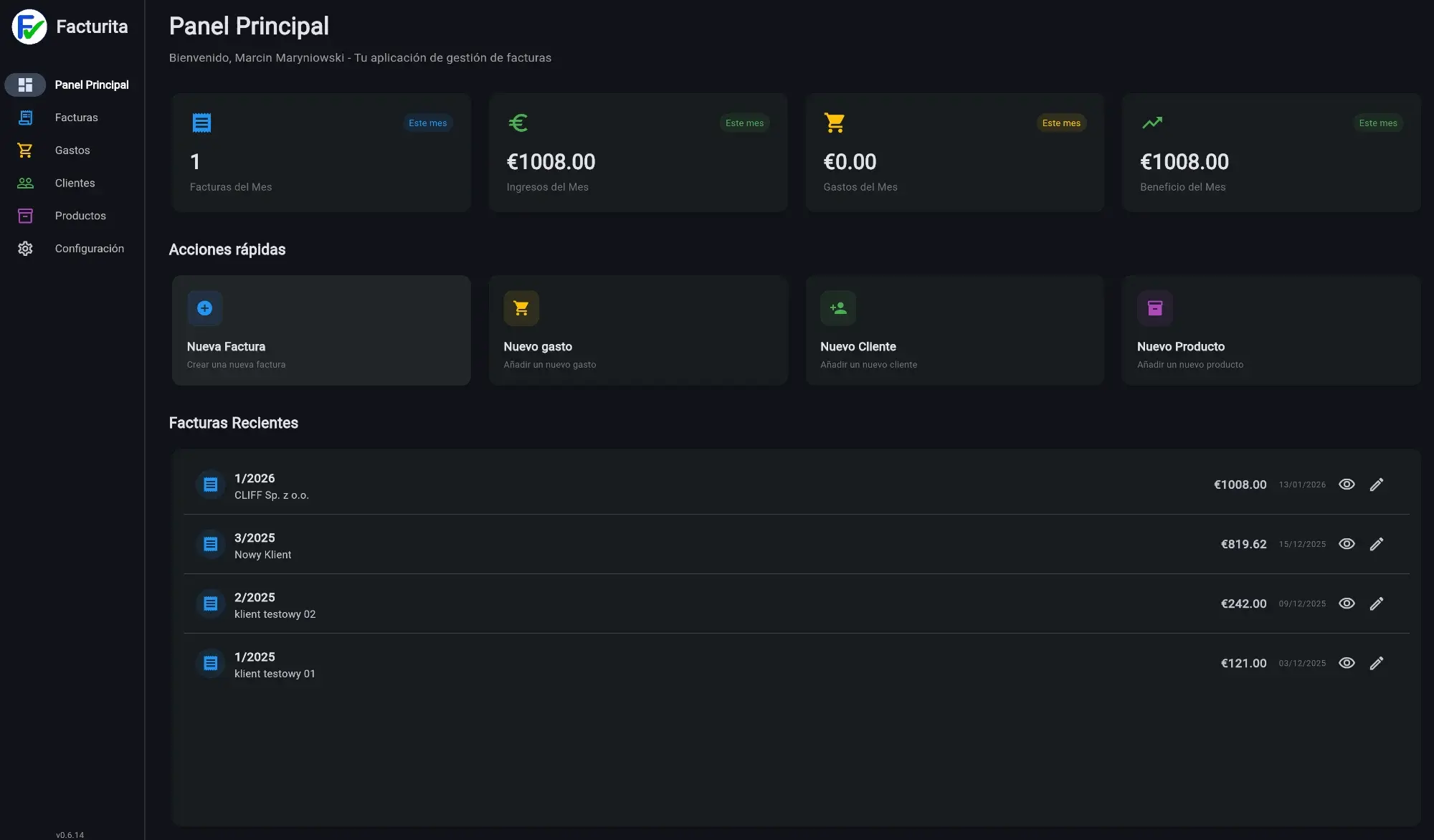Show invoice 1/2026 using the eye icon

tap(1347, 485)
